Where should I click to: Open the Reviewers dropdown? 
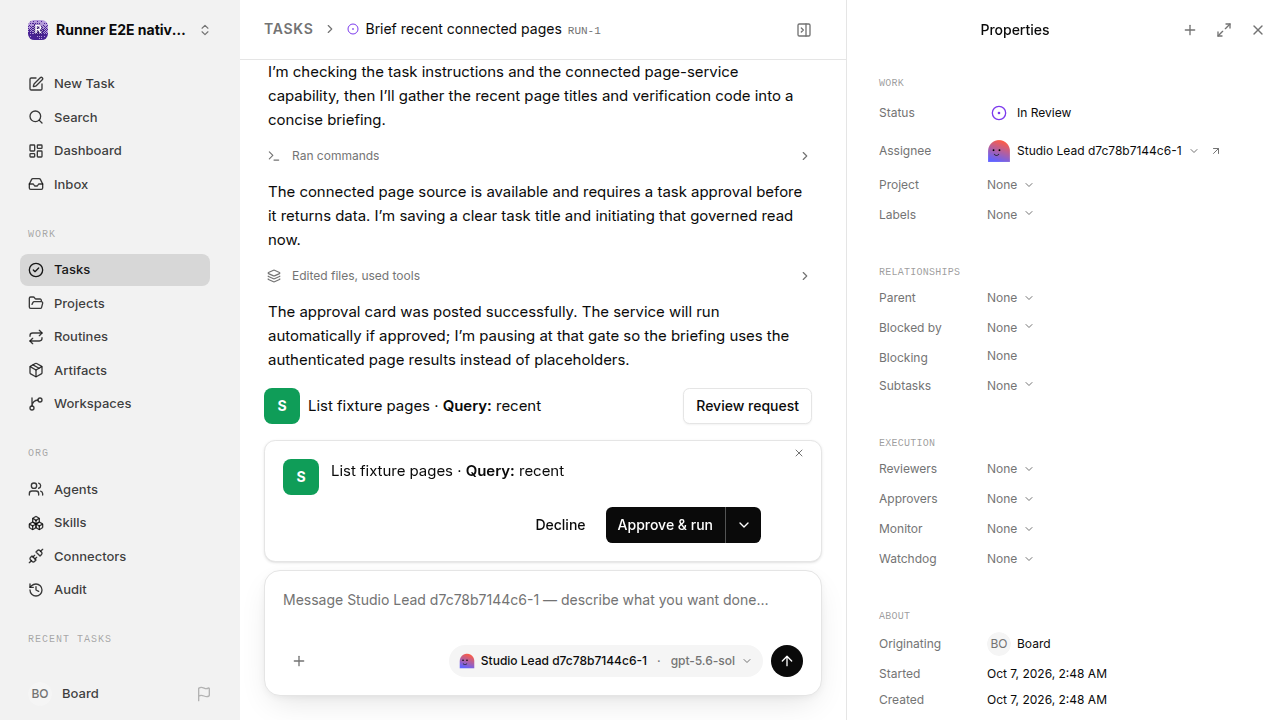[x=1010, y=469]
